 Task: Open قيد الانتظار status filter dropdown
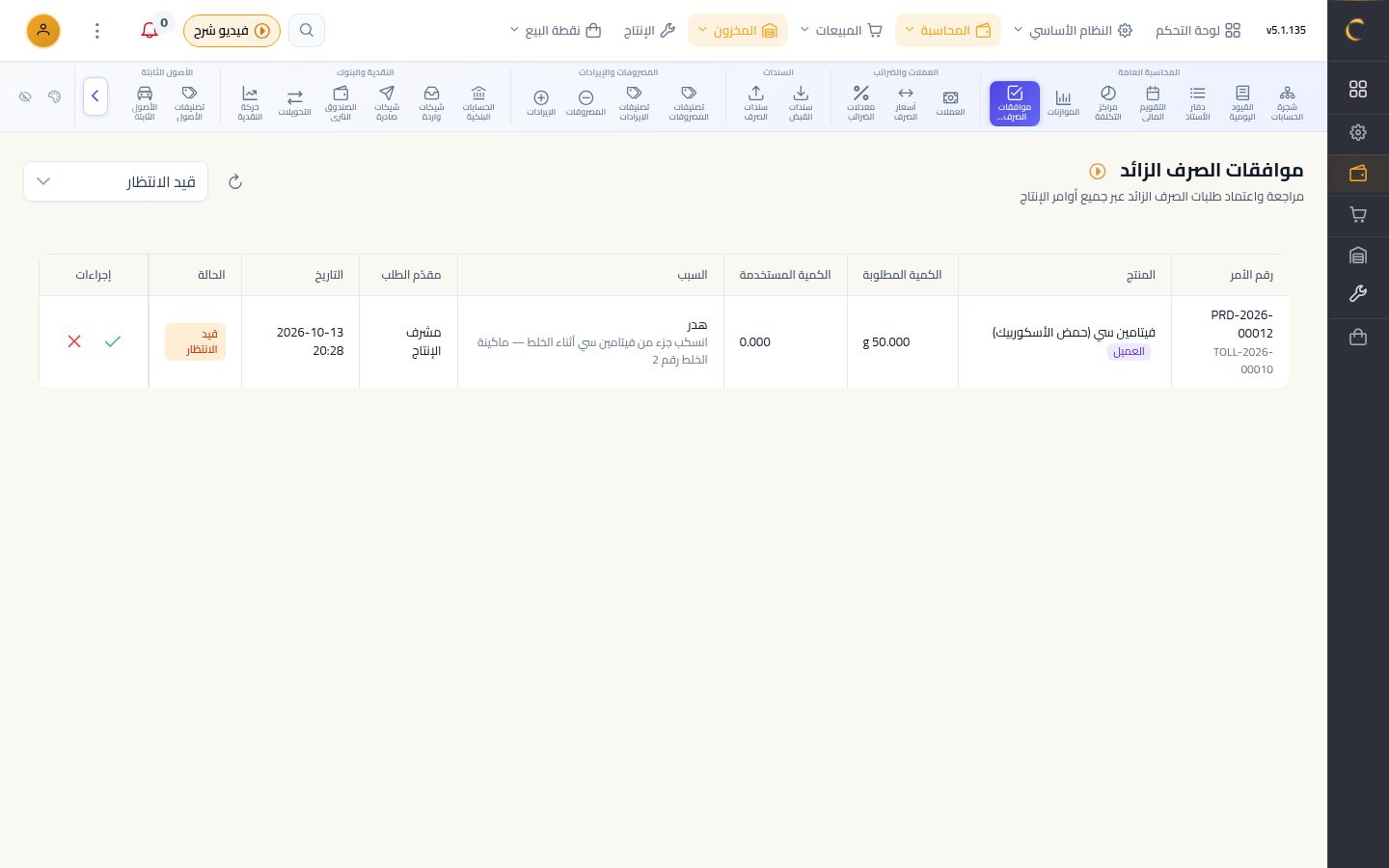pos(116,181)
